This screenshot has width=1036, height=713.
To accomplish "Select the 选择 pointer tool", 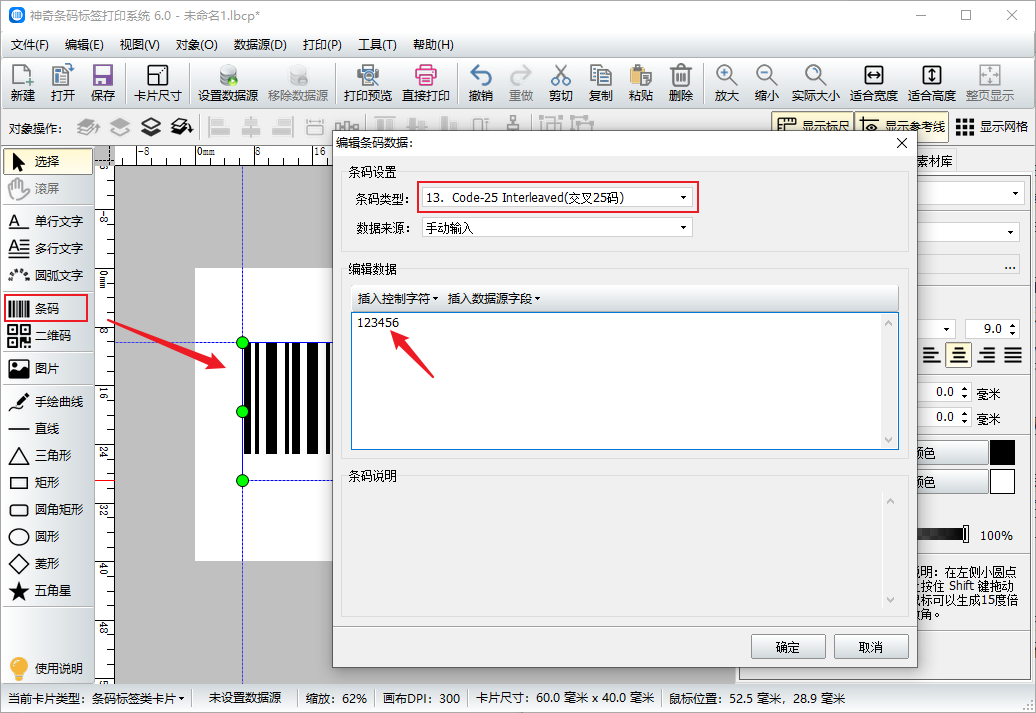I will coord(48,161).
